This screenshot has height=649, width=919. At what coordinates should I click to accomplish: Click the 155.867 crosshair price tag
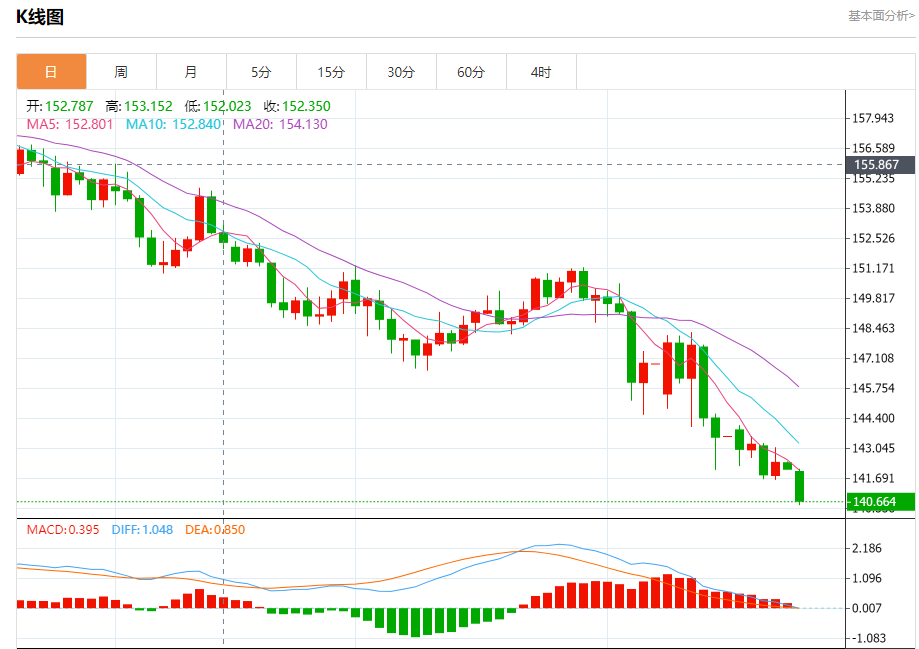coord(880,165)
